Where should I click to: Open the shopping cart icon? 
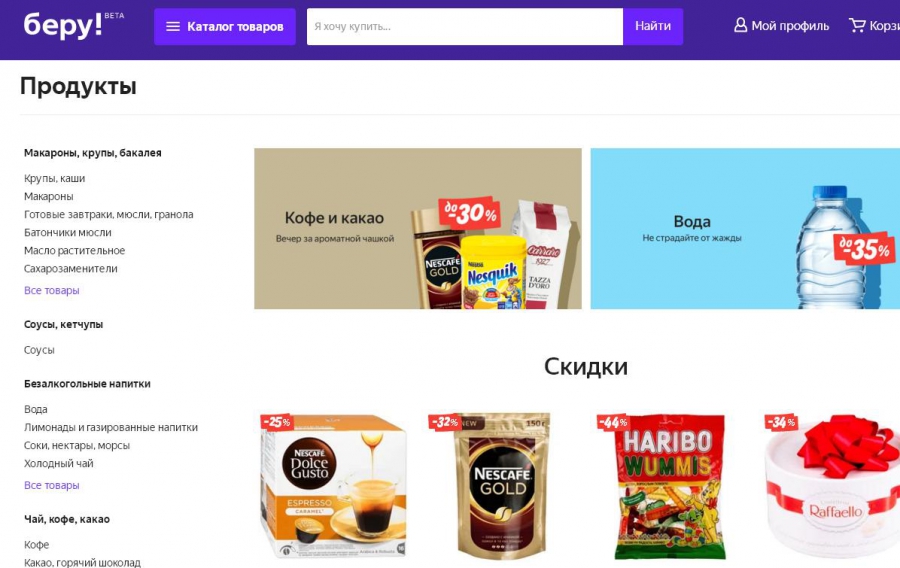[857, 25]
